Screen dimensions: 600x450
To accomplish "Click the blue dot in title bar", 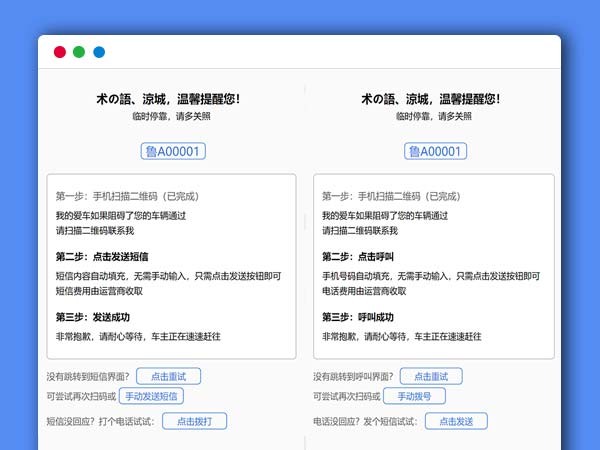I will click(x=99, y=52).
